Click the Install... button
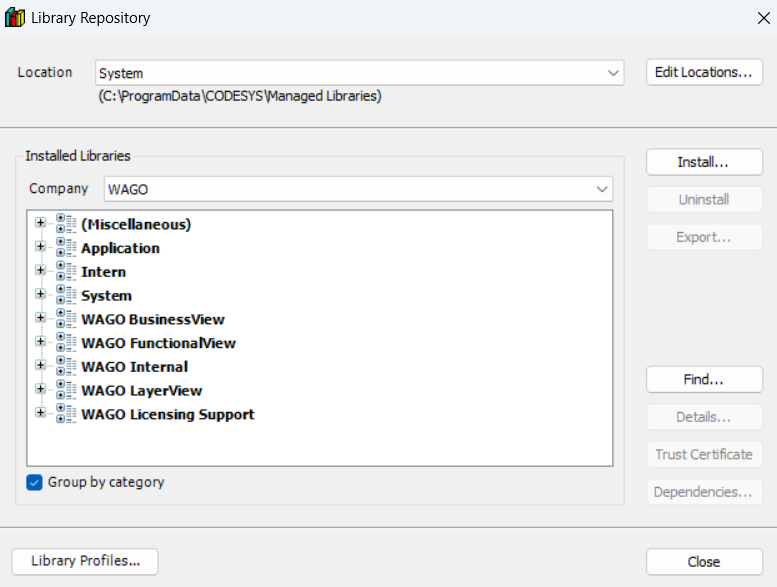The width and height of the screenshot is (777, 587). pyautogui.click(x=704, y=162)
